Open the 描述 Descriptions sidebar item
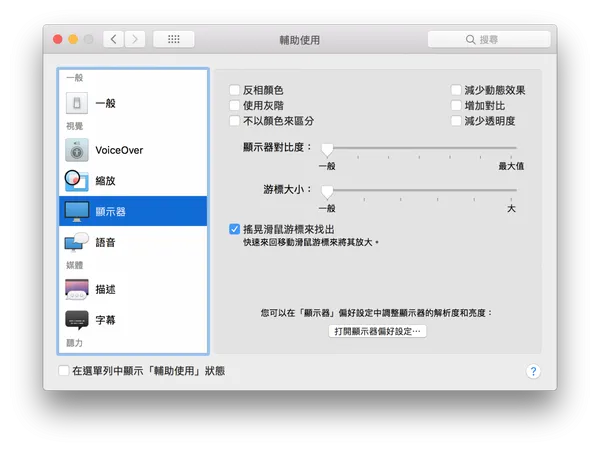The height and width of the screenshot is (452, 600). (x=133, y=289)
